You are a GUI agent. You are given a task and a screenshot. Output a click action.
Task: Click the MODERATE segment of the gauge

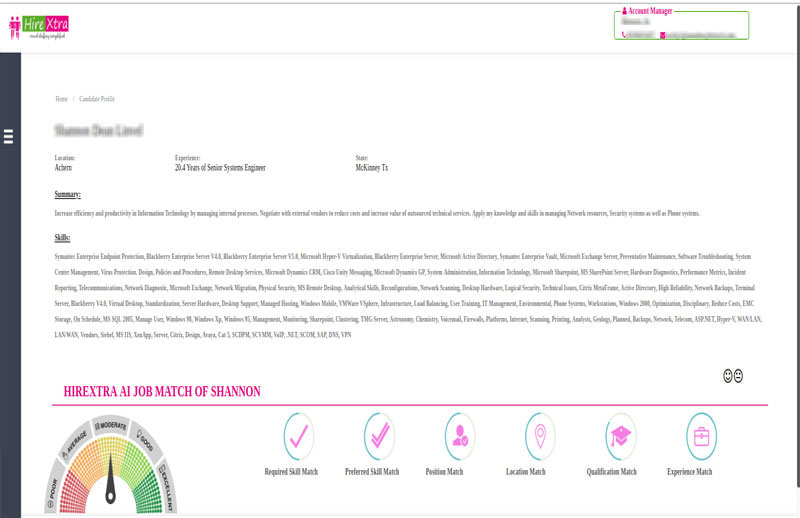(x=111, y=425)
